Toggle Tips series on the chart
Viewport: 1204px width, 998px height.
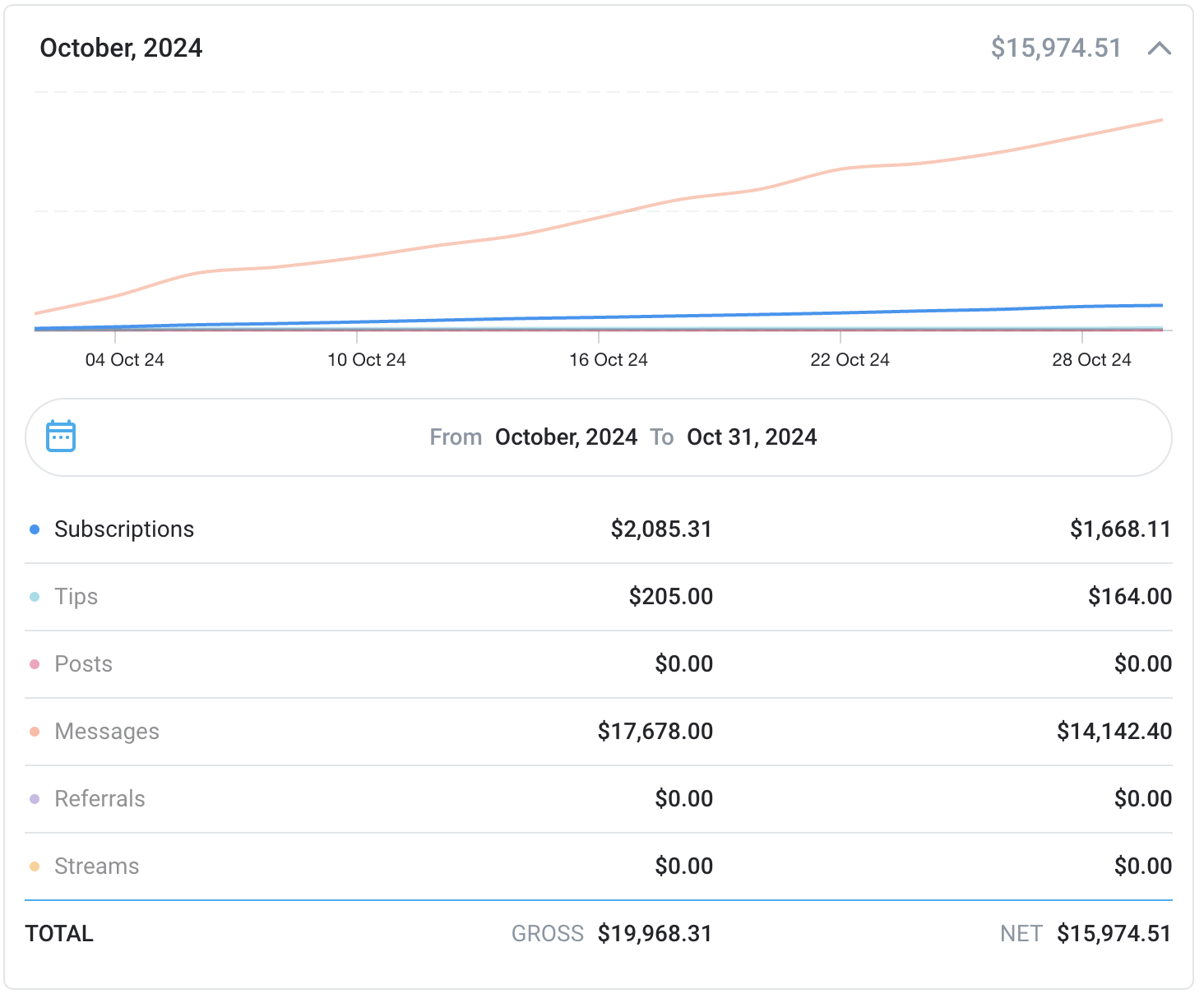[76, 597]
